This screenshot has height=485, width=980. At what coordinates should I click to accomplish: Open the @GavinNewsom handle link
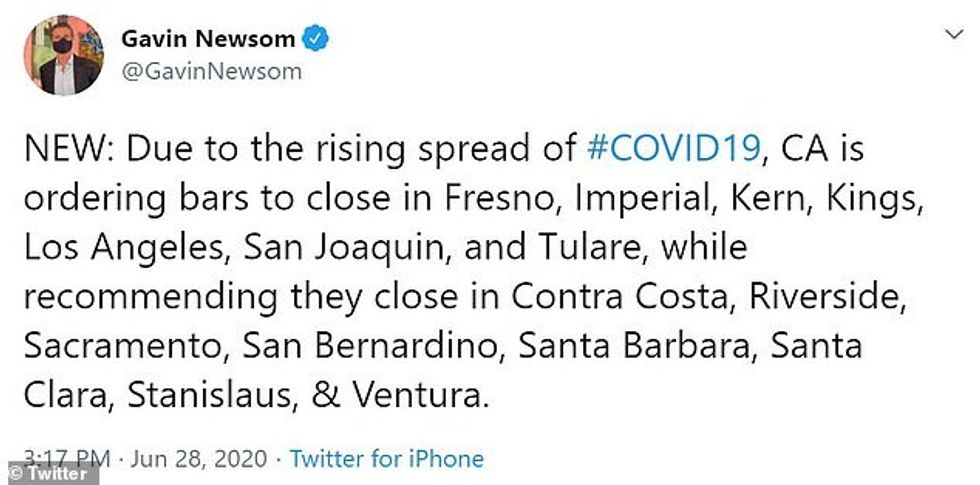(x=211, y=72)
